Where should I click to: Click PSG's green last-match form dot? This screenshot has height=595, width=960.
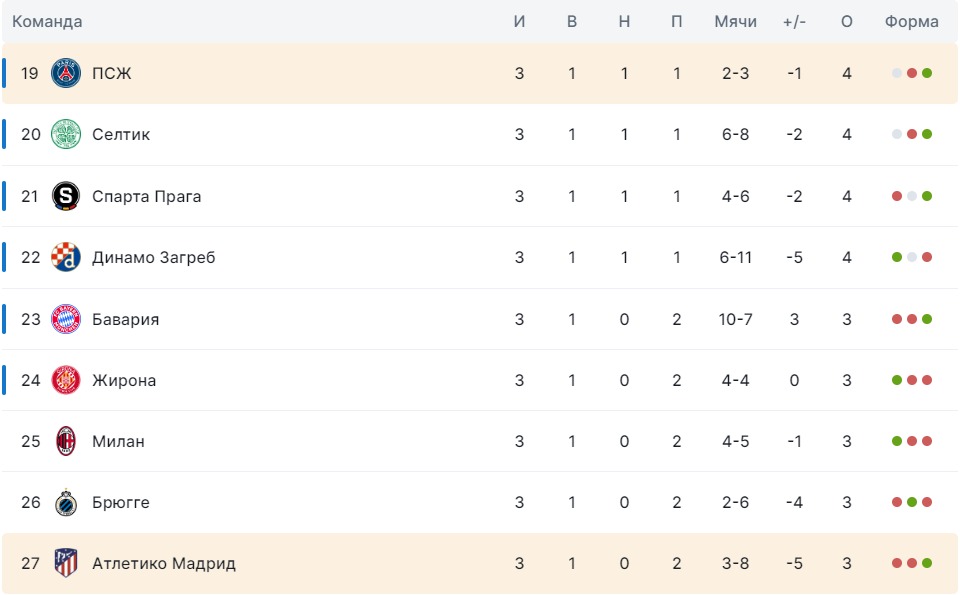(927, 73)
